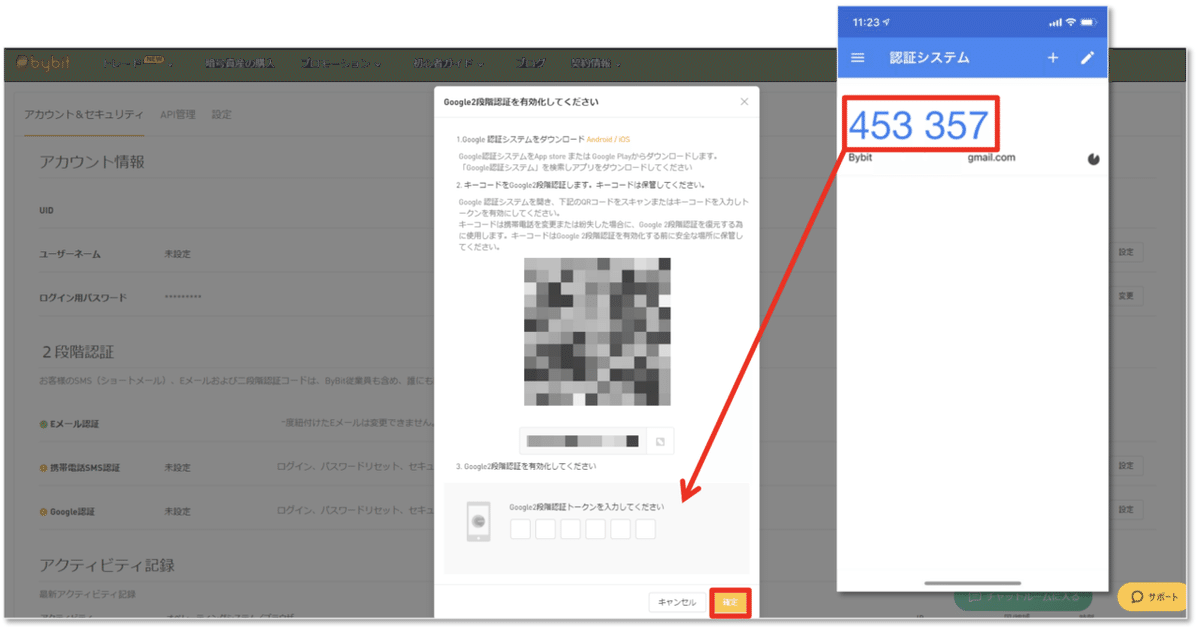Click 設定 button for 携帯電話SMS認証 row
Viewport: 1200px width, 632px height.
point(1126,466)
